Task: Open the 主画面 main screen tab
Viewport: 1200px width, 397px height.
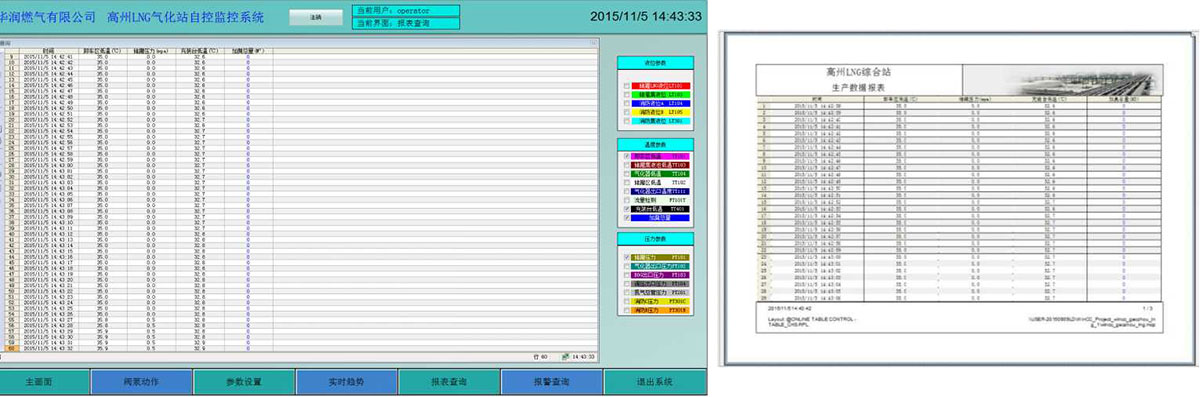Action: tap(44, 382)
